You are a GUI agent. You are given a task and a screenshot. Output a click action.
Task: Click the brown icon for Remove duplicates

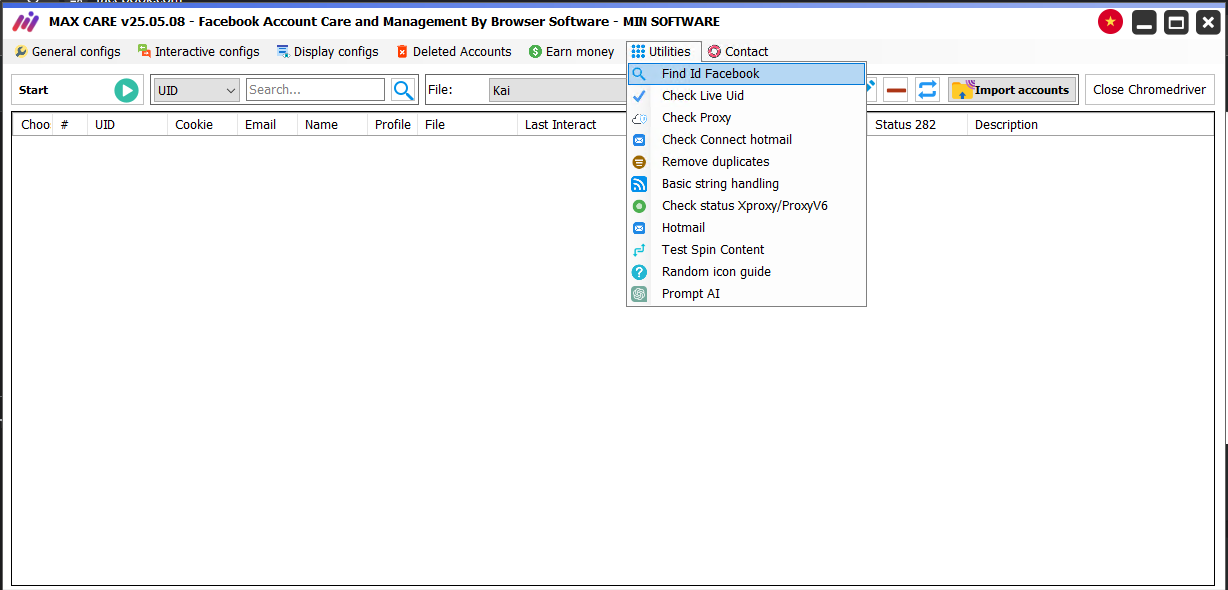pyautogui.click(x=639, y=162)
